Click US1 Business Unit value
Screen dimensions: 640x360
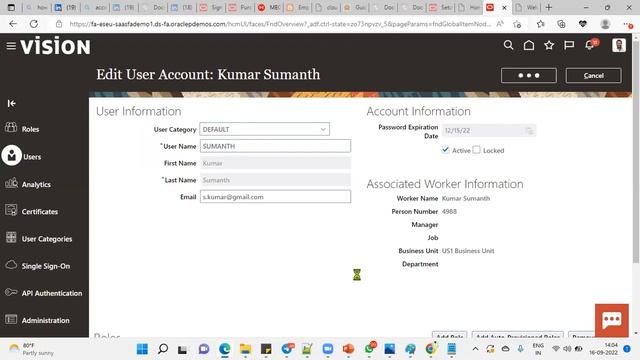468,251
